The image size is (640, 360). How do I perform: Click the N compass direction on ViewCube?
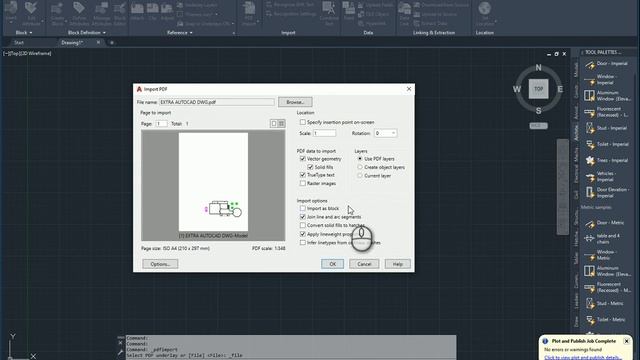pos(538,68)
